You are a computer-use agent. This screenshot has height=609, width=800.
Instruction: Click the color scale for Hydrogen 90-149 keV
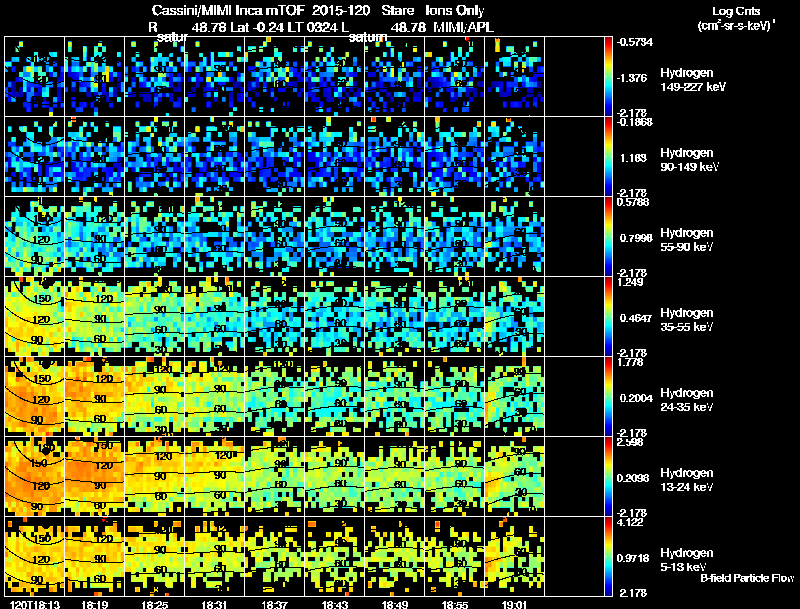[x=608, y=156]
